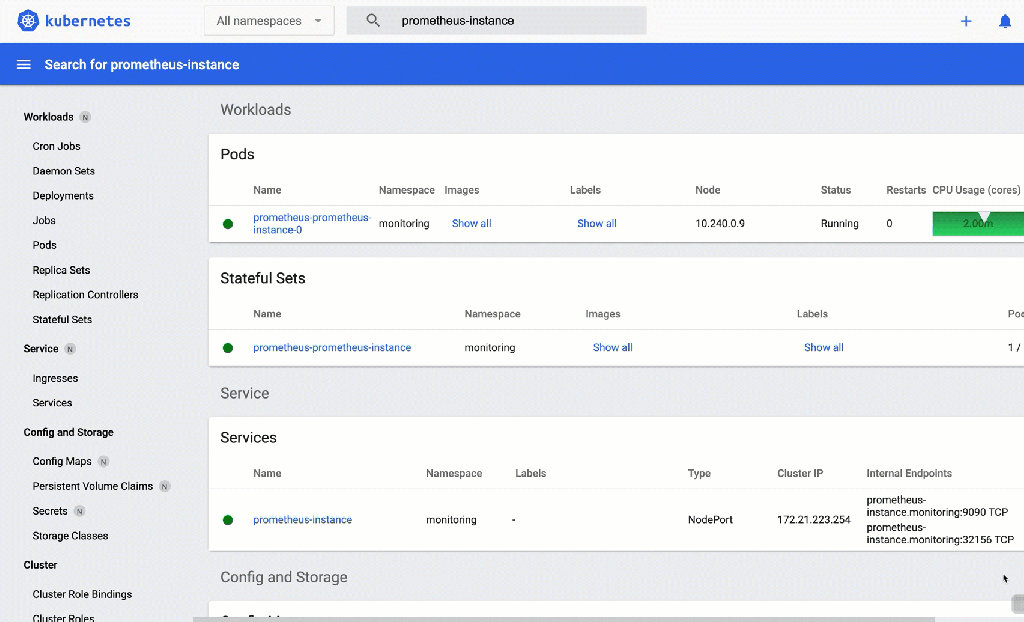Click the namespace dropdown arrow

pyautogui.click(x=318, y=21)
